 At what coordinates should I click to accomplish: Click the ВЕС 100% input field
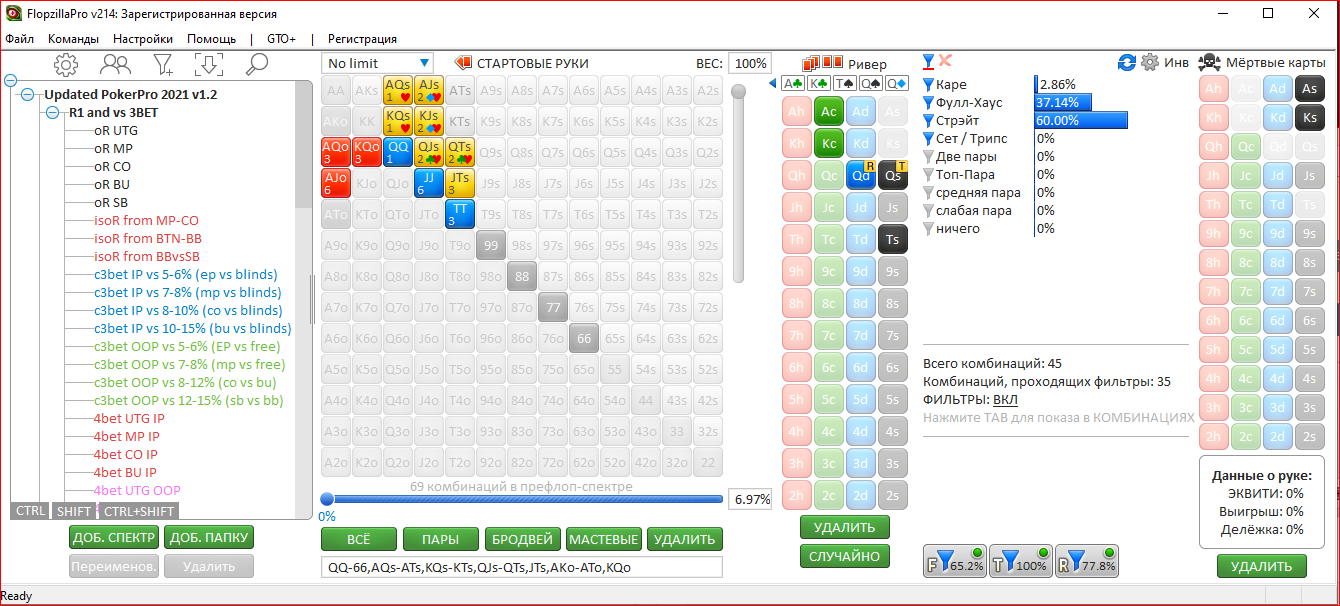(x=749, y=63)
